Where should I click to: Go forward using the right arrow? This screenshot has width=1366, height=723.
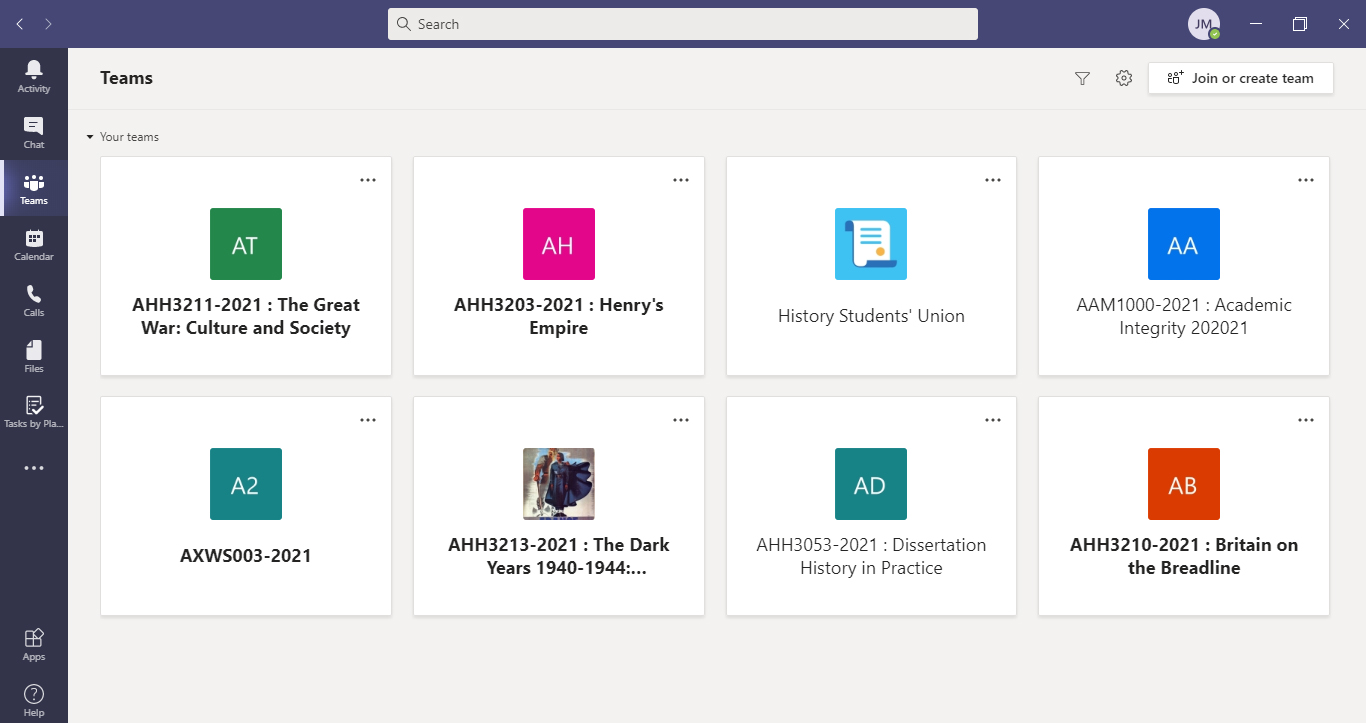(x=49, y=24)
